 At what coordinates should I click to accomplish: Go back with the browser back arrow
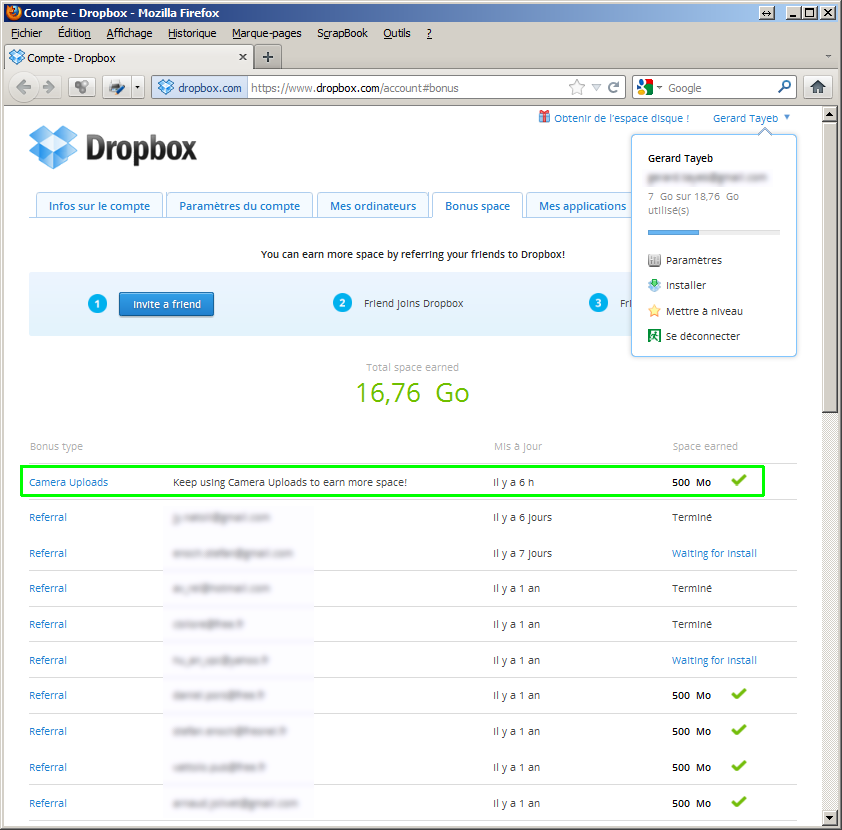coord(24,87)
